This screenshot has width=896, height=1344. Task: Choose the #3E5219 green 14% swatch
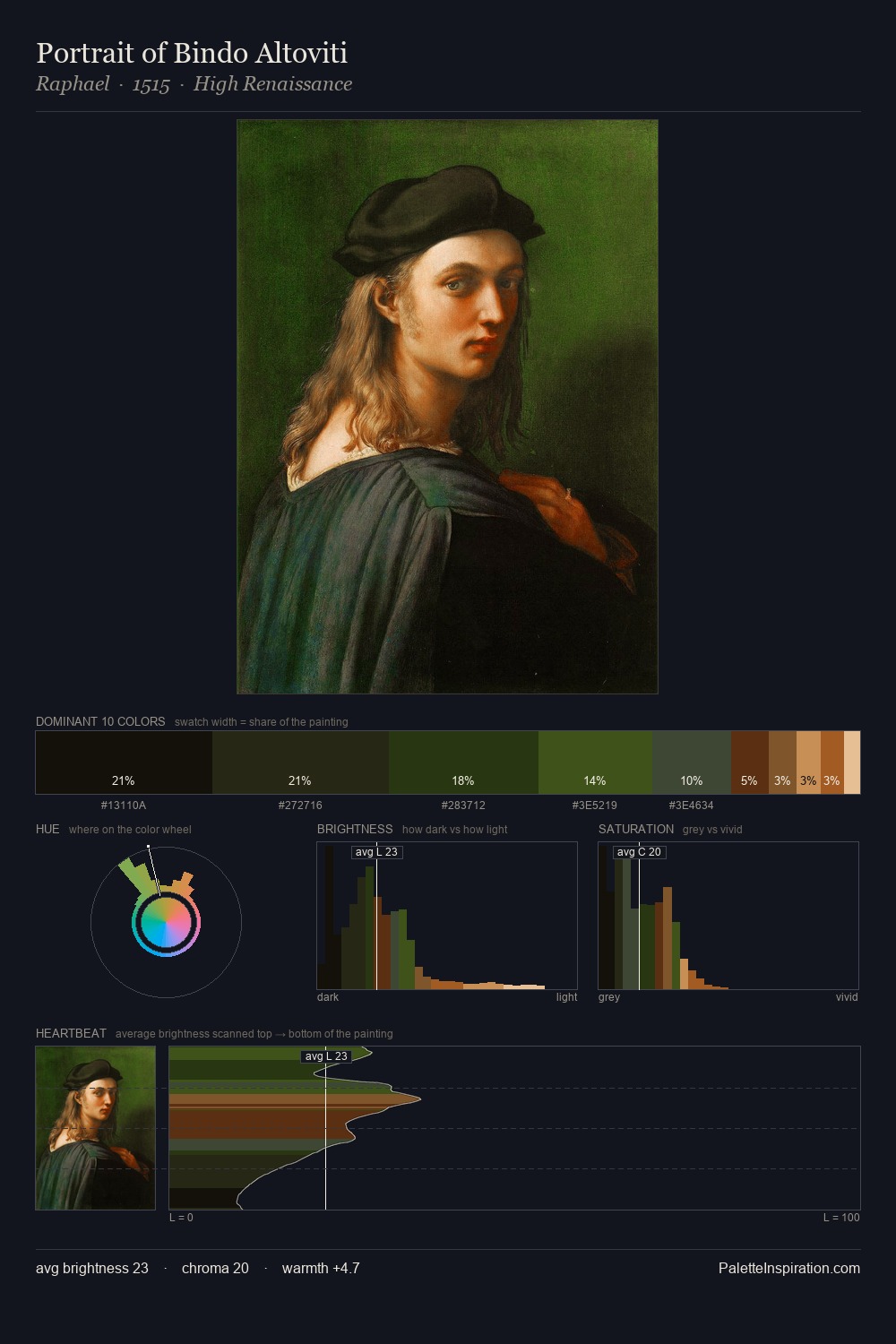(595, 762)
